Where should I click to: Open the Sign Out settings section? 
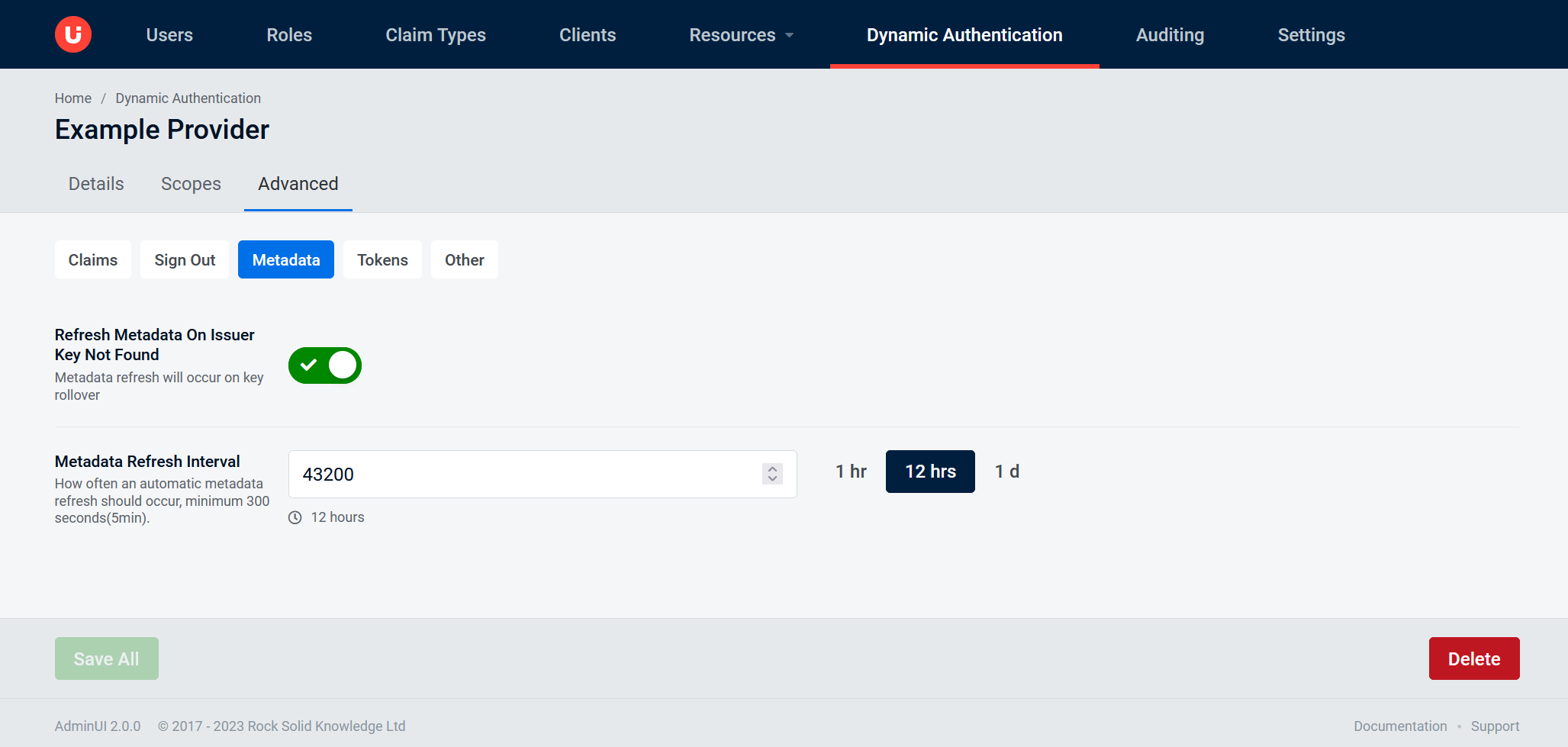184,259
